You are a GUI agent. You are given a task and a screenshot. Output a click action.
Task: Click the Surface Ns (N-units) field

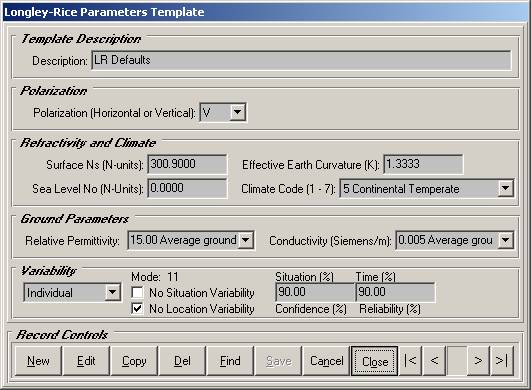[x=187, y=164]
